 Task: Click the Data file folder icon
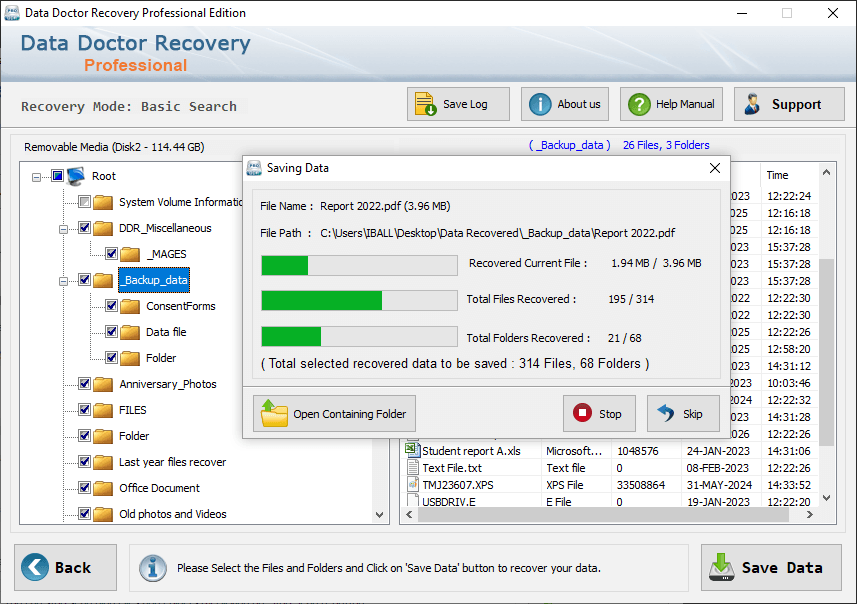tap(130, 332)
